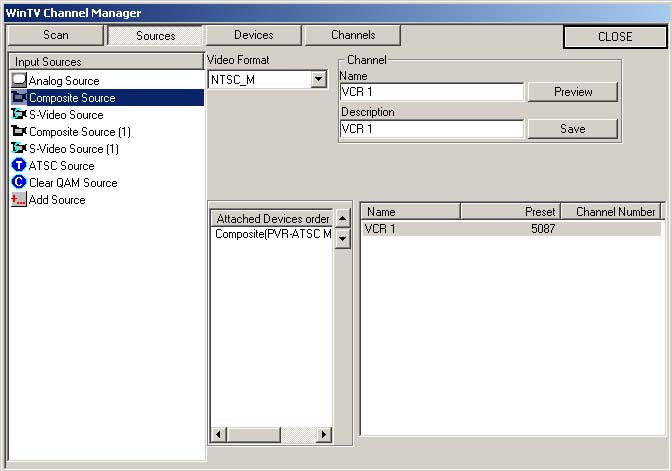
Task: Click the blue ATSC Source T icon
Action: point(19,165)
